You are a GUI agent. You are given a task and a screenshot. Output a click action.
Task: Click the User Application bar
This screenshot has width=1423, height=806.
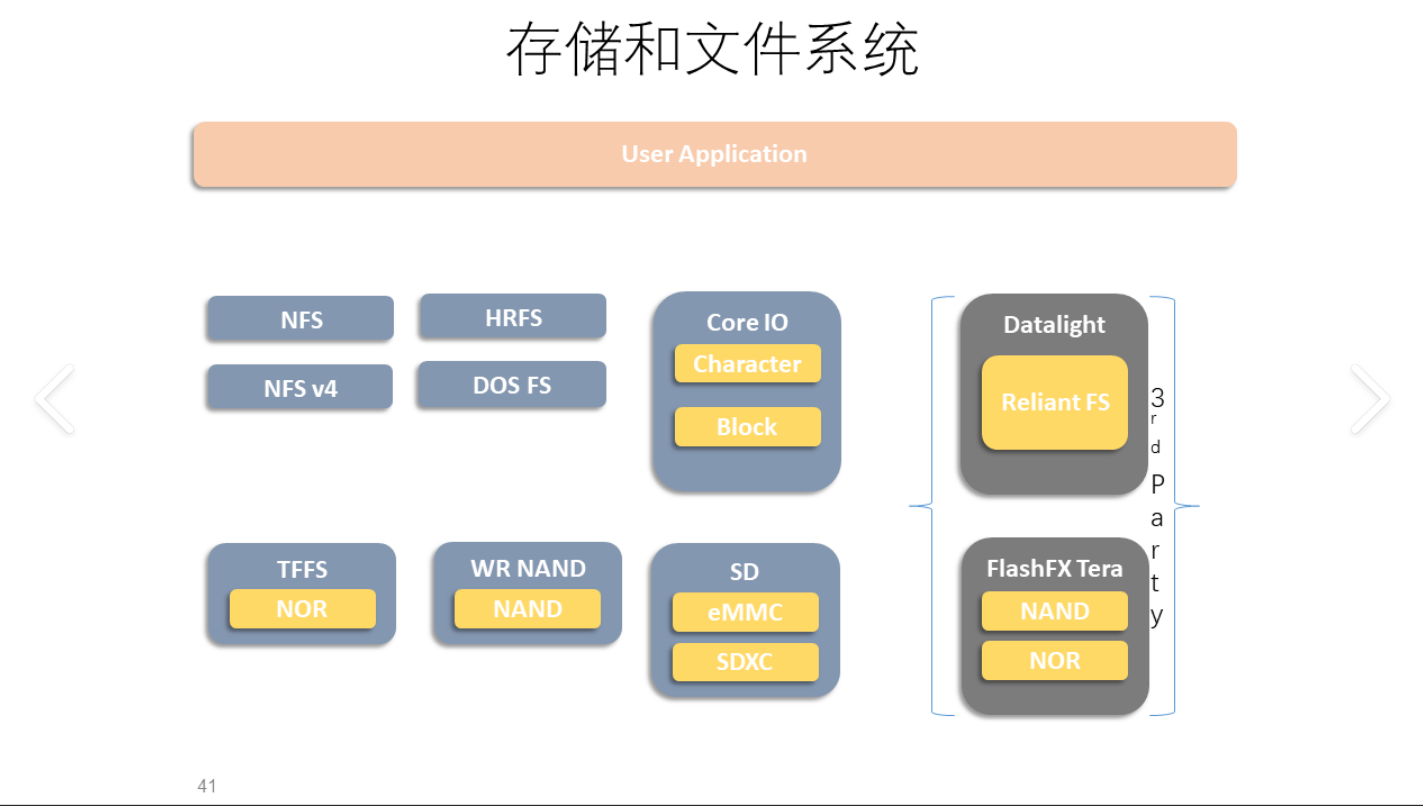pos(714,154)
